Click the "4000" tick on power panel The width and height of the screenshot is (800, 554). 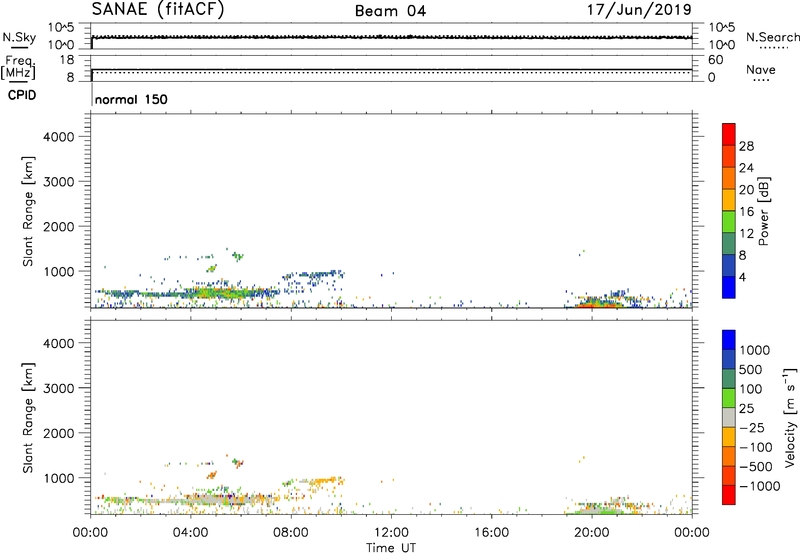(58, 137)
